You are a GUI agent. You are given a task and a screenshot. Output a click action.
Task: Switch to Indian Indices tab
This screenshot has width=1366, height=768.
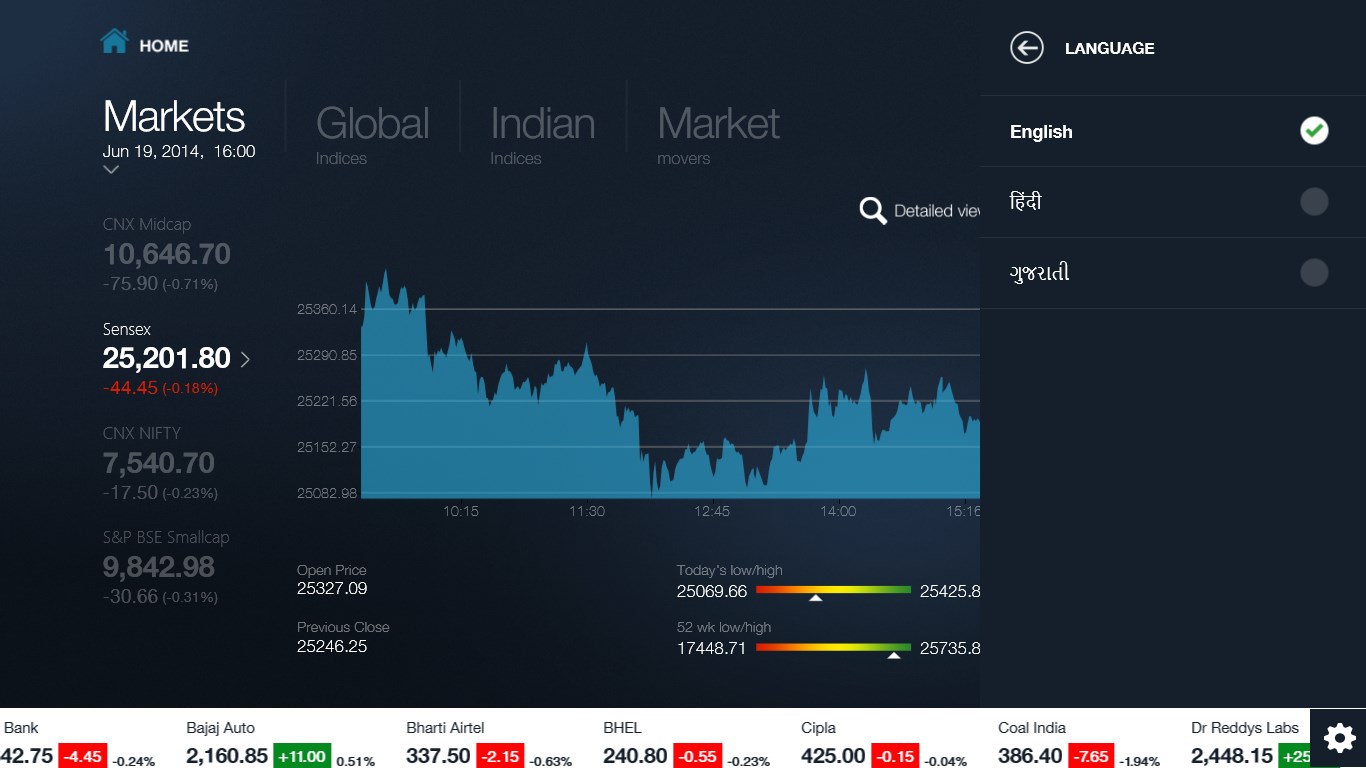click(x=542, y=135)
